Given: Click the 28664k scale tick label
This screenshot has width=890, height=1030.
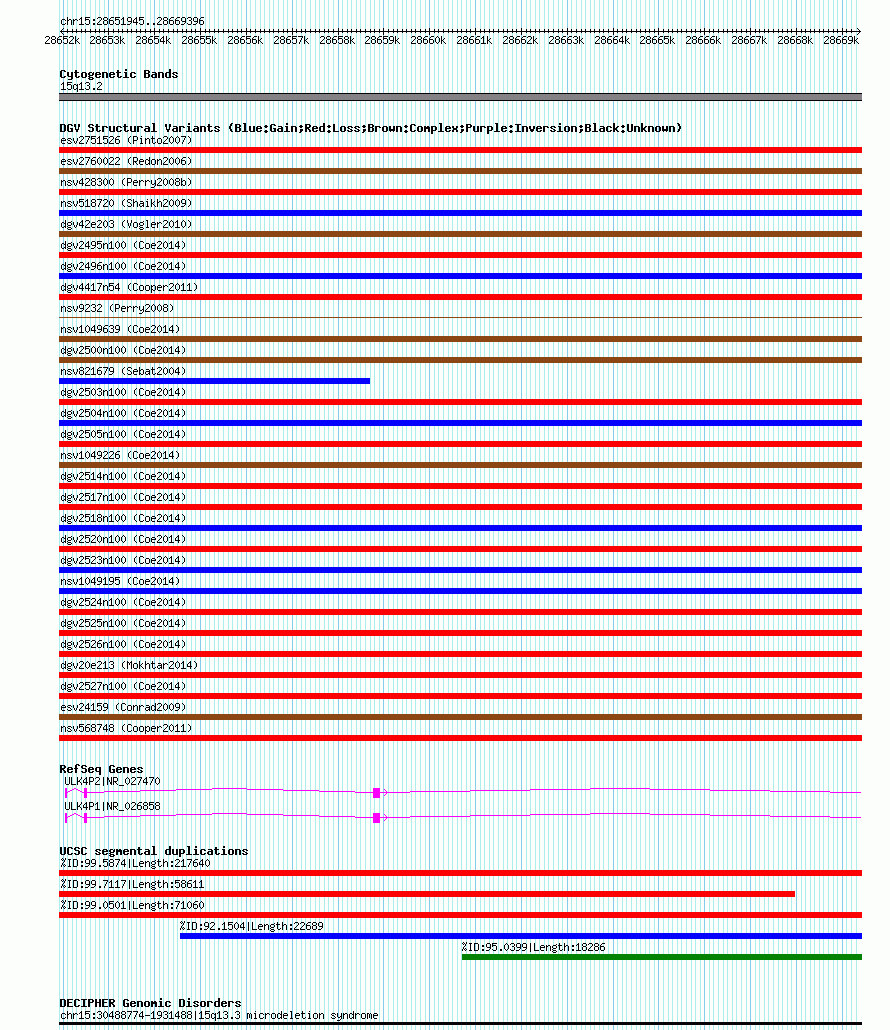Looking at the screenshot, I should 612,40.
